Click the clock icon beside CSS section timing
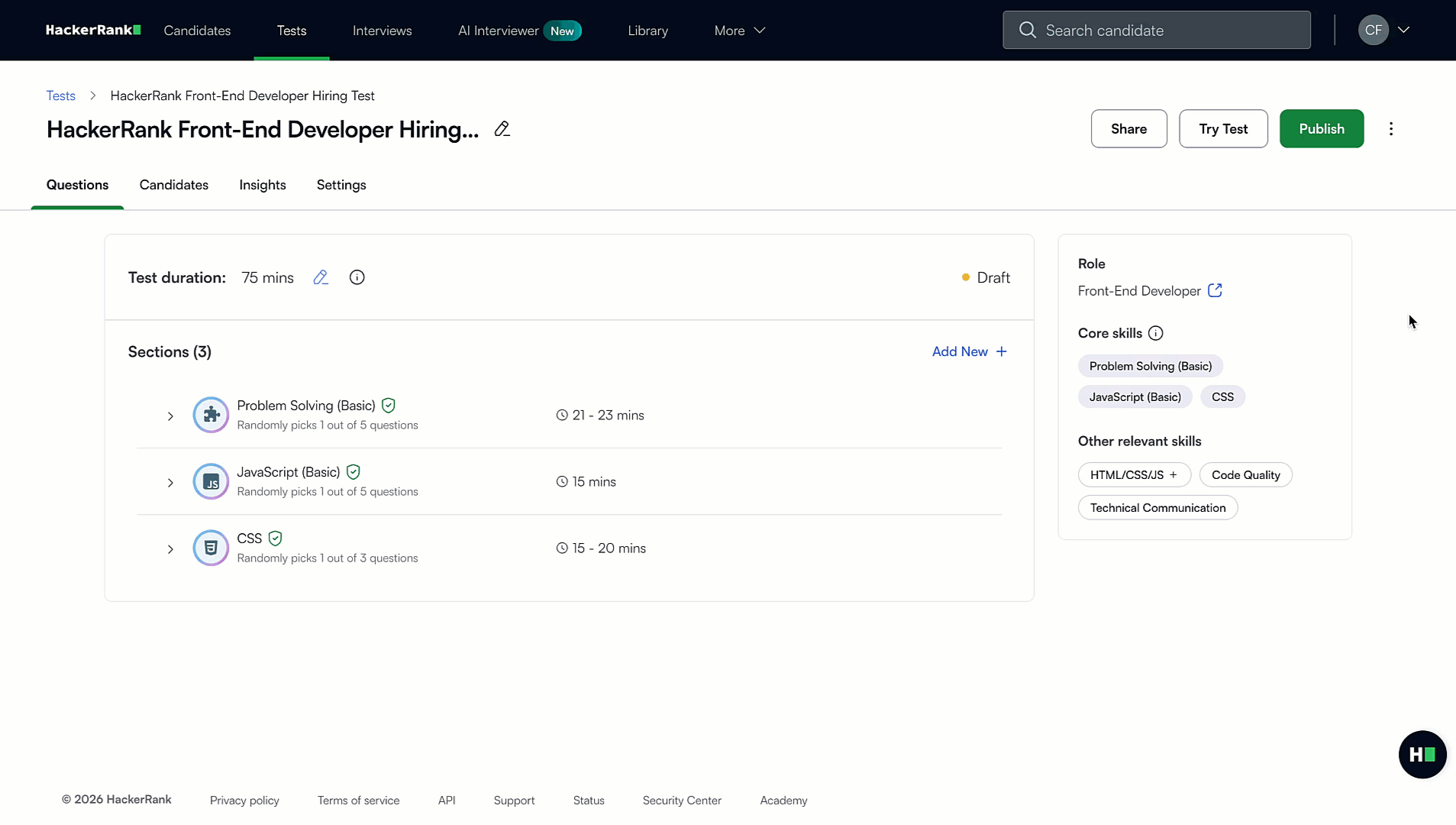The width and height of the screenshot is (1456, 825). (562, 548)
